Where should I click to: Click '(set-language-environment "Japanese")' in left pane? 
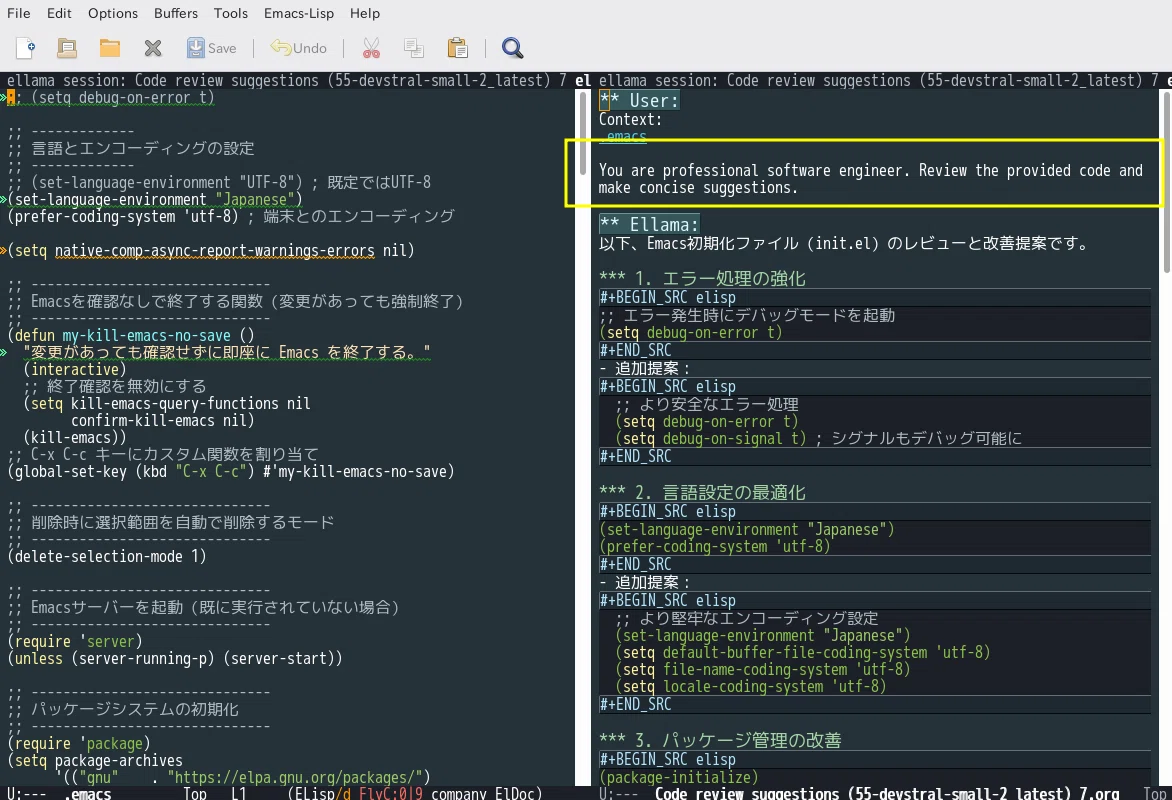(155, 200)
